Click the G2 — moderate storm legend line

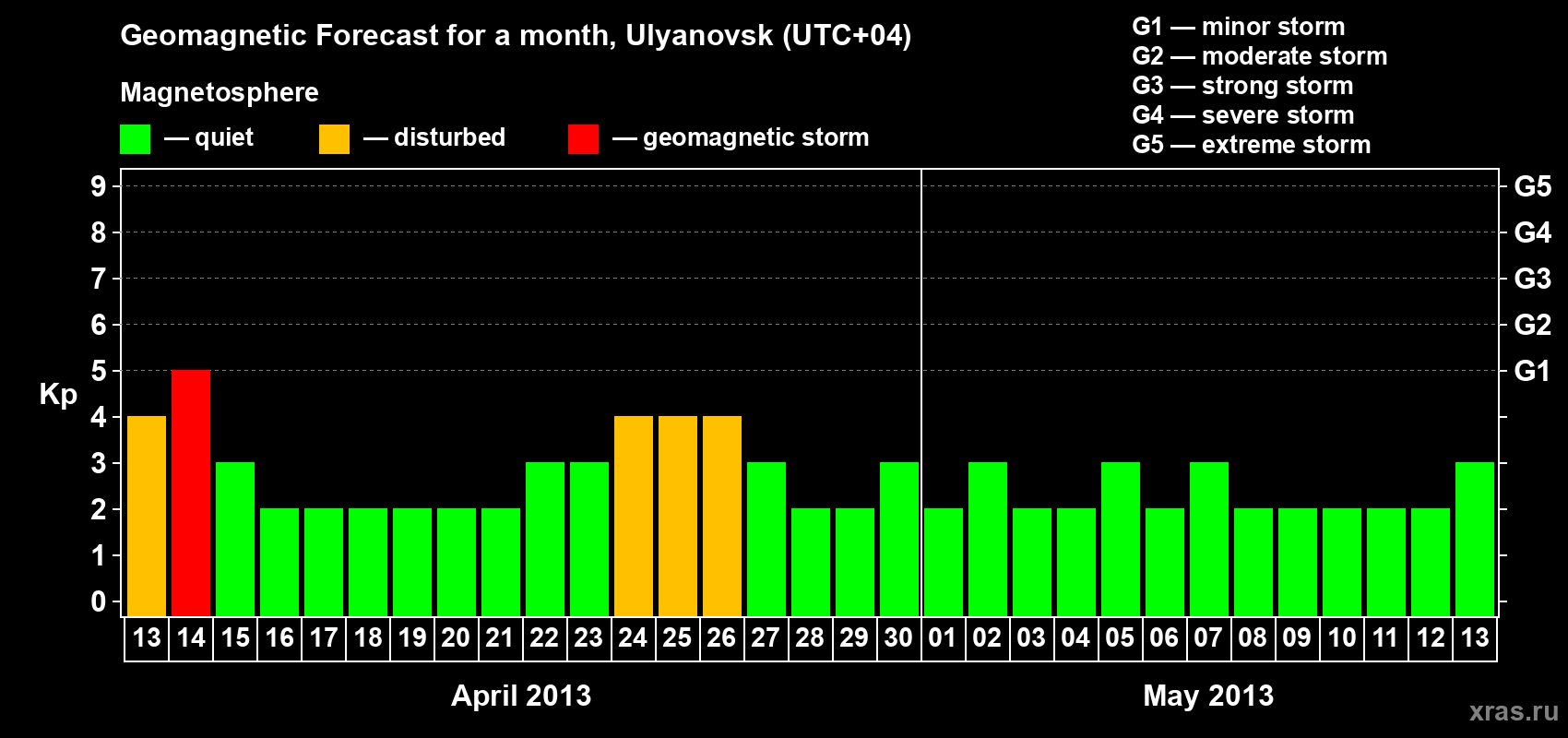click(x=1260, y=56)
